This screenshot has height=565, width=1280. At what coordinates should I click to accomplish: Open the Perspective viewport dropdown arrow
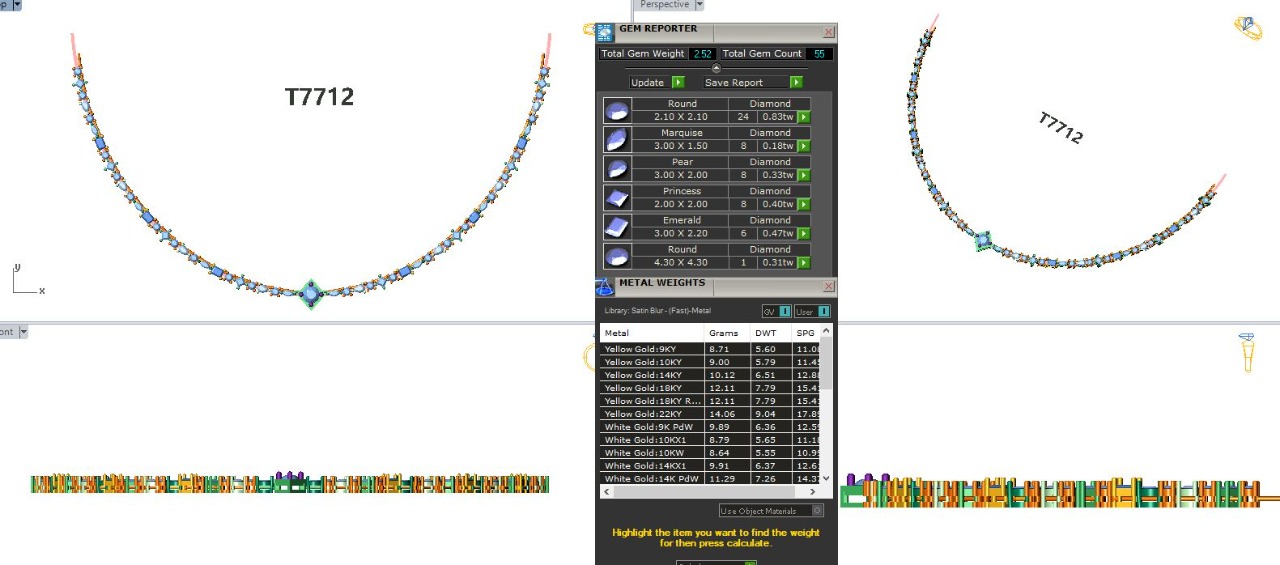click(699, 5)
